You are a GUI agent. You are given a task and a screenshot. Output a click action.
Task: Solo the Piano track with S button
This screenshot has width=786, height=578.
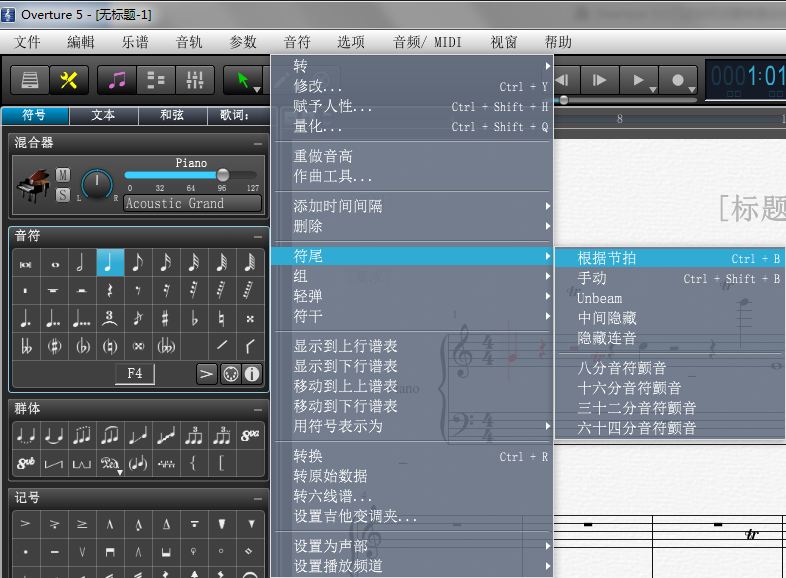(63, 194)
